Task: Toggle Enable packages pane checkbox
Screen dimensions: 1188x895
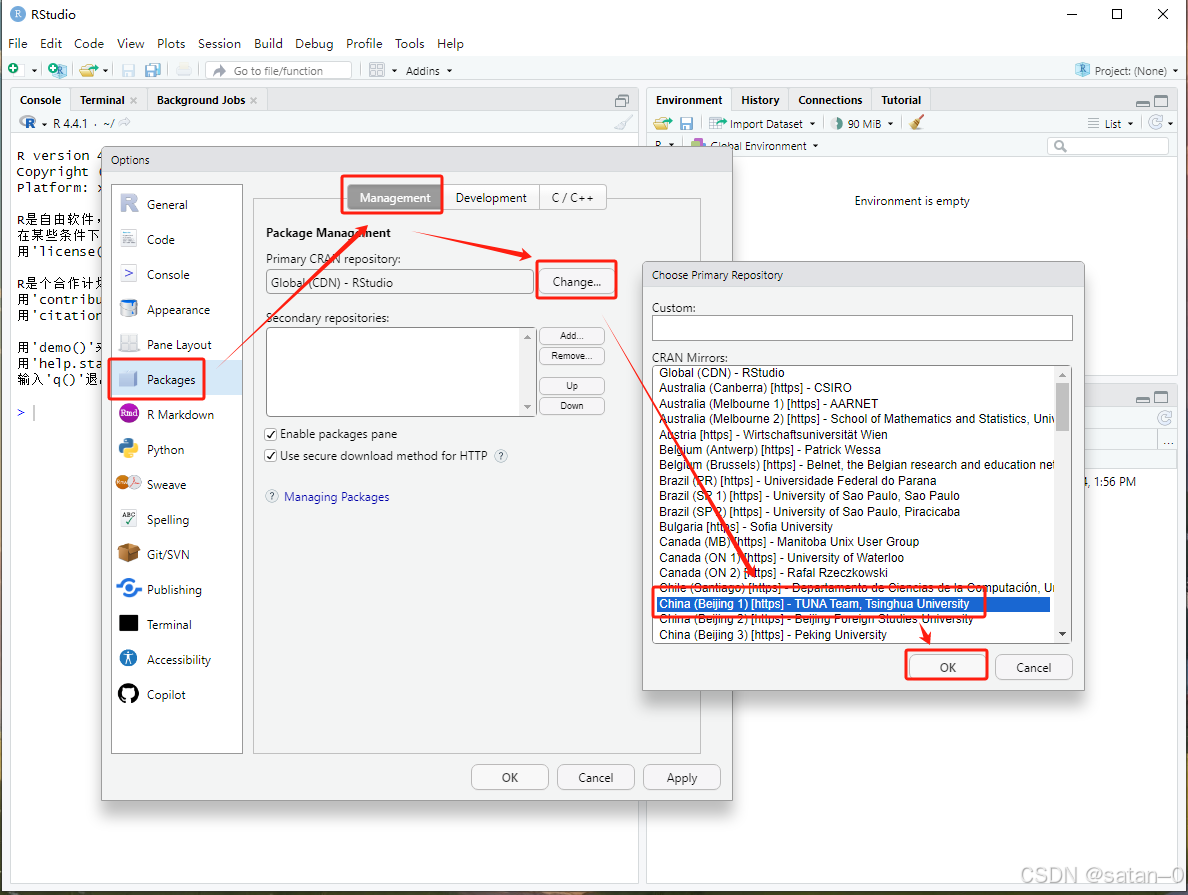Action: [270, 434]
